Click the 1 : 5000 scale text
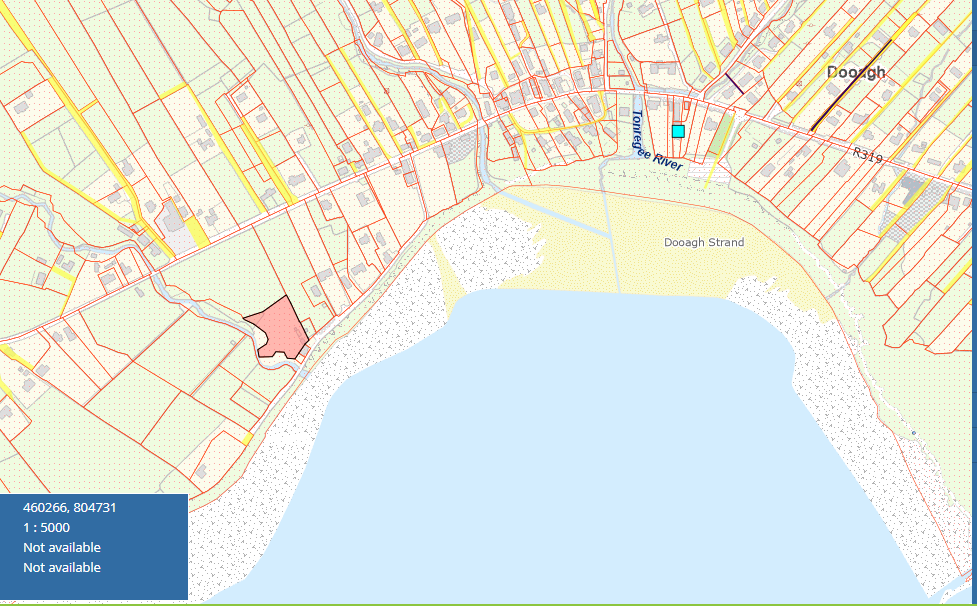Image resolution: width=977 pixels, height=606 pixels. pyautogui.click(x=46, y=528)
